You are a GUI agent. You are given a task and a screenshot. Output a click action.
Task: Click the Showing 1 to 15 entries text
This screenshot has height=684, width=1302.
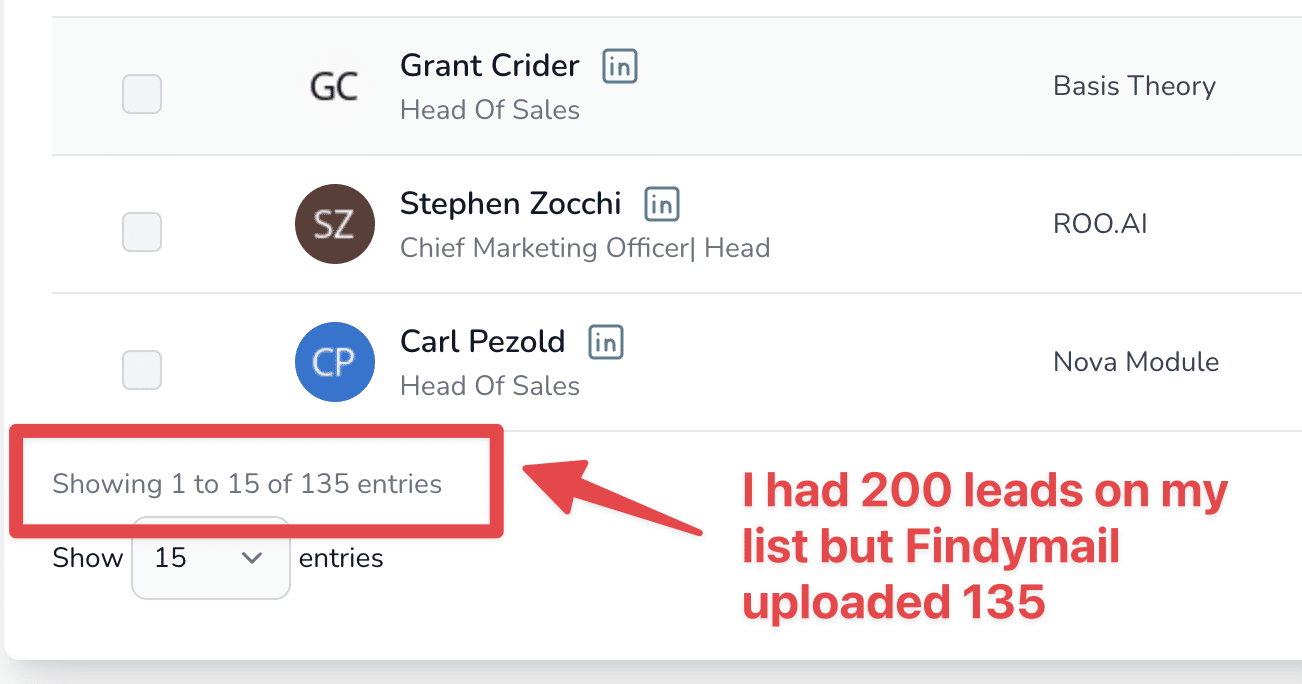[x=246, y=483]
